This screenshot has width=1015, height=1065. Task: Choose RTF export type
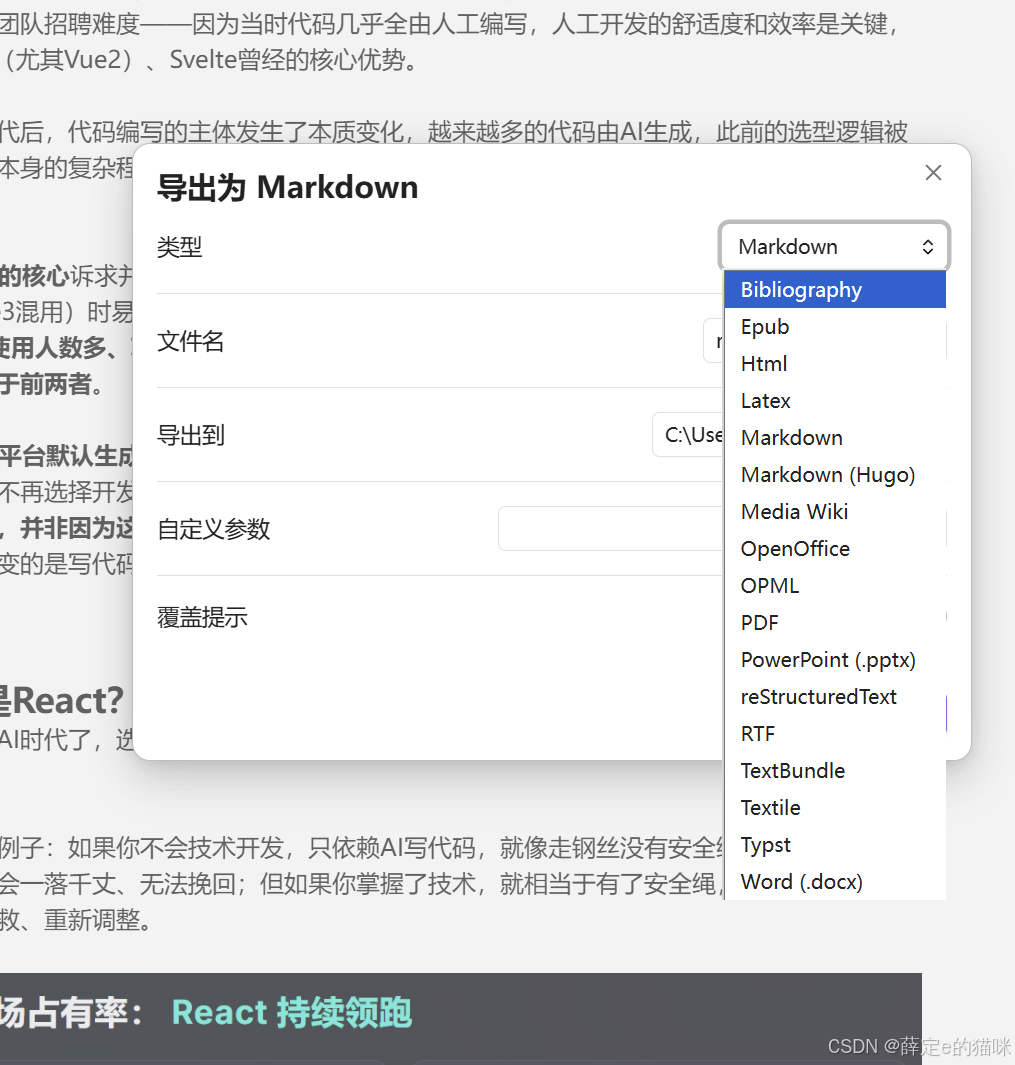[835, 734]
